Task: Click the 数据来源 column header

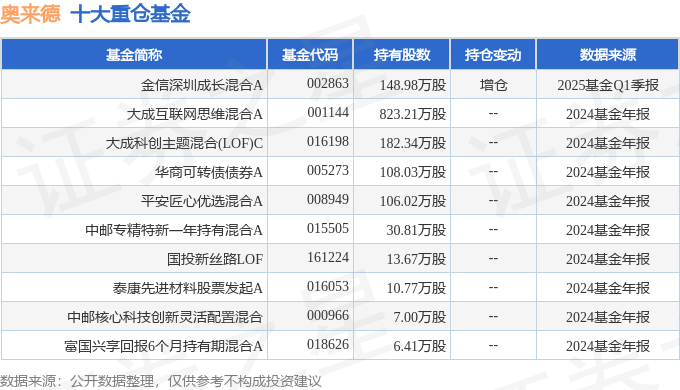Action: [608, 55]
